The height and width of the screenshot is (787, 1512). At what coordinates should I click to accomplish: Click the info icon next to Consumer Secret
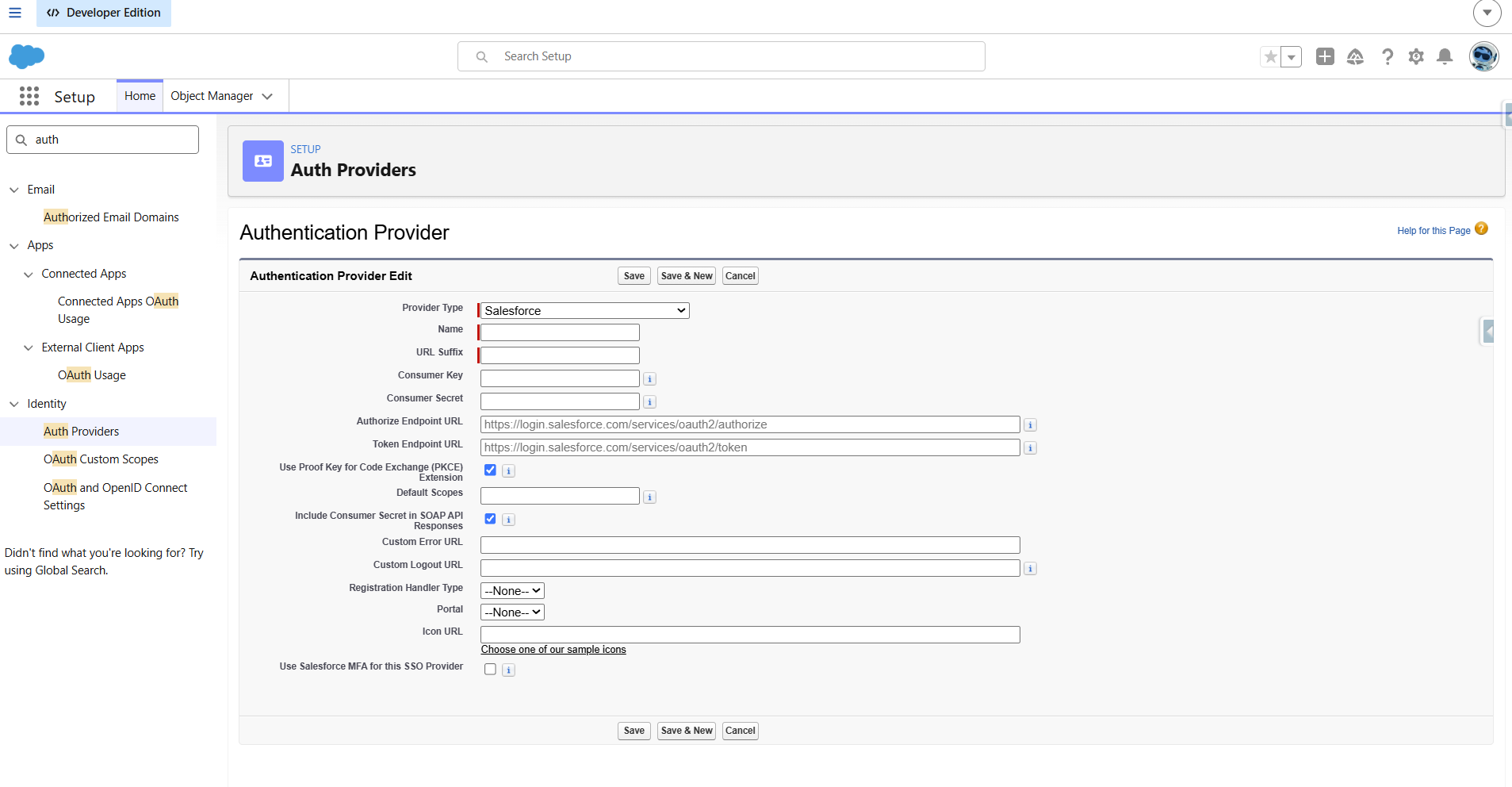(x=649, y=402)
